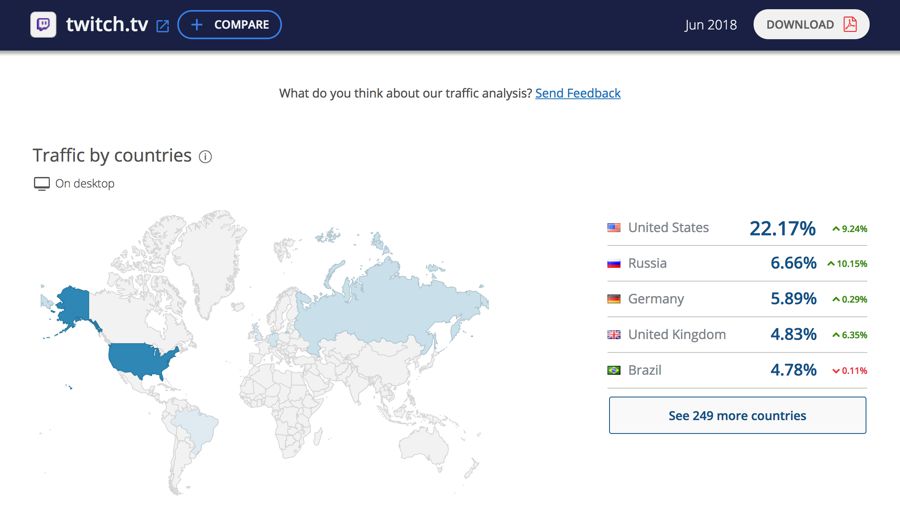Open the Send Feedback link

click(577, 93)
